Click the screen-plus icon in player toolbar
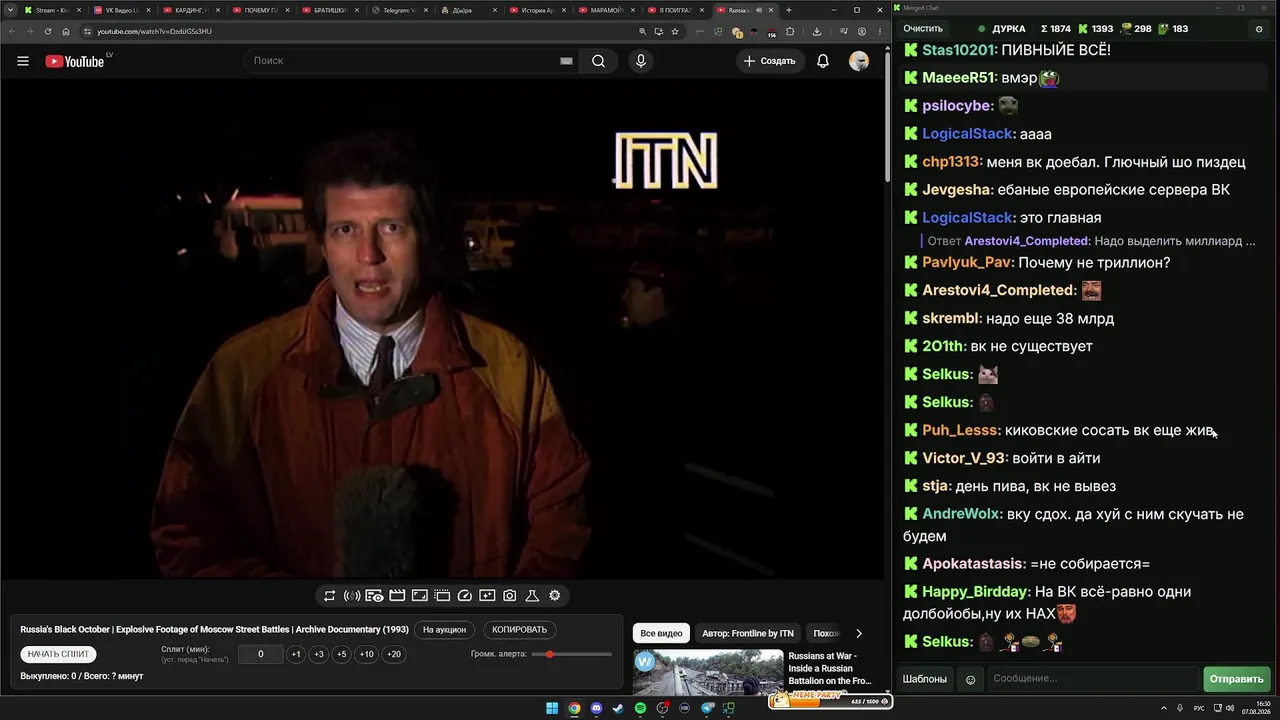 [x=487, y=596]
